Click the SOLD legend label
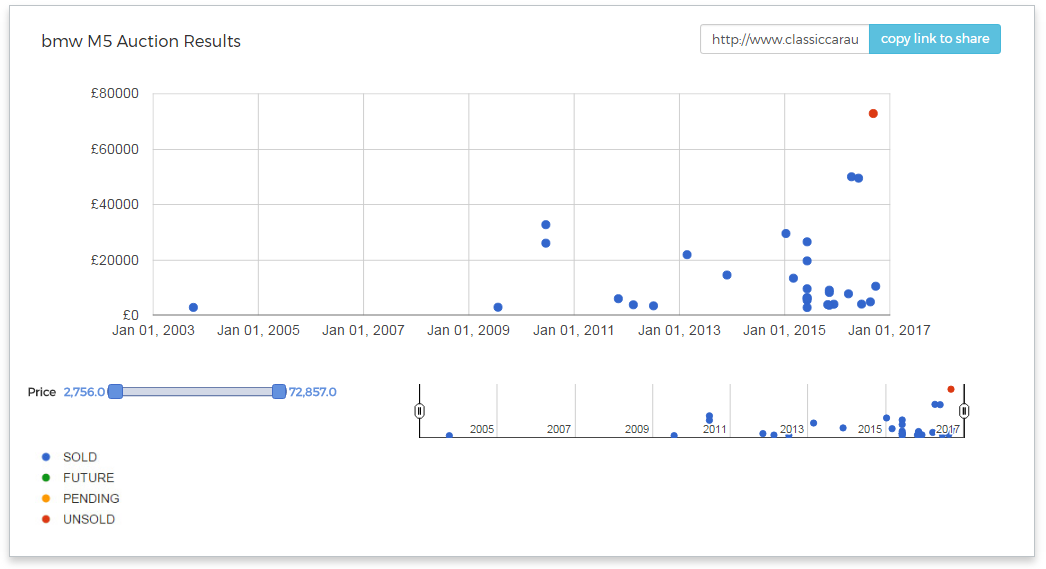The height and width of the screenshot is (569, 1046). [x=80, y=457]
